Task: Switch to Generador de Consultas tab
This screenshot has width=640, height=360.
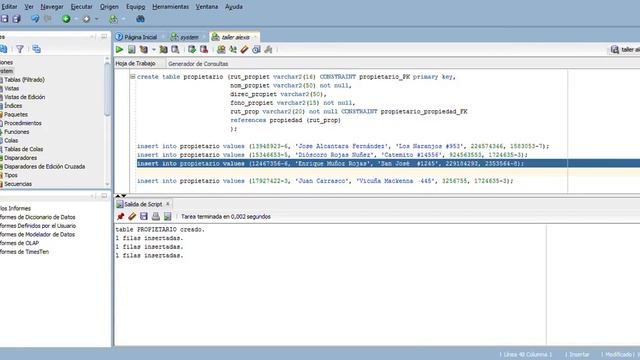Action: pyautogui.click(x=198, y=64)
